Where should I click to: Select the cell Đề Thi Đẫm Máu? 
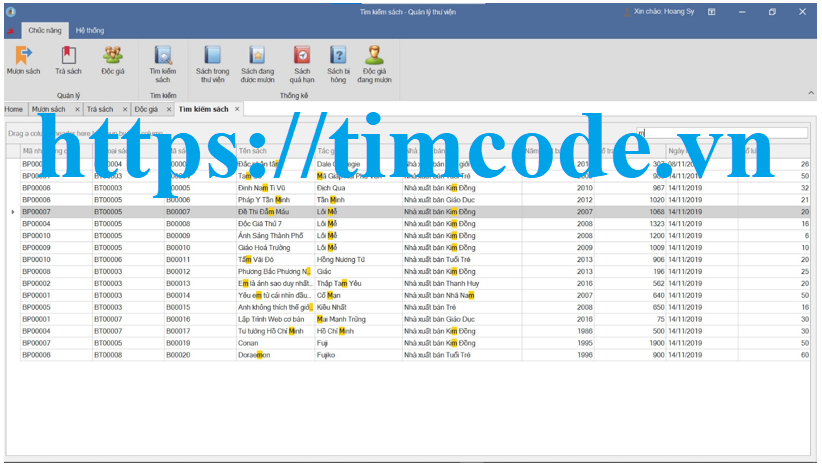(275, 212)
